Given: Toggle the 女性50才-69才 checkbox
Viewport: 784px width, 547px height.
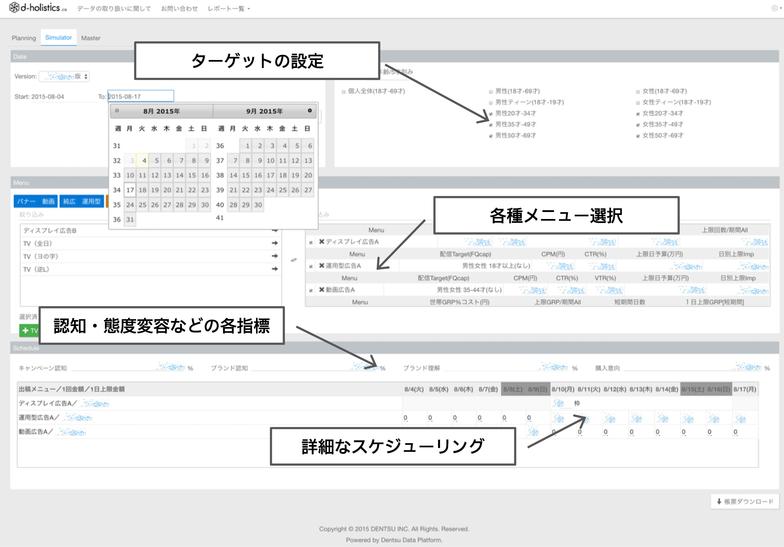Looking at the screenshot, I should click(x=638, y=135).
